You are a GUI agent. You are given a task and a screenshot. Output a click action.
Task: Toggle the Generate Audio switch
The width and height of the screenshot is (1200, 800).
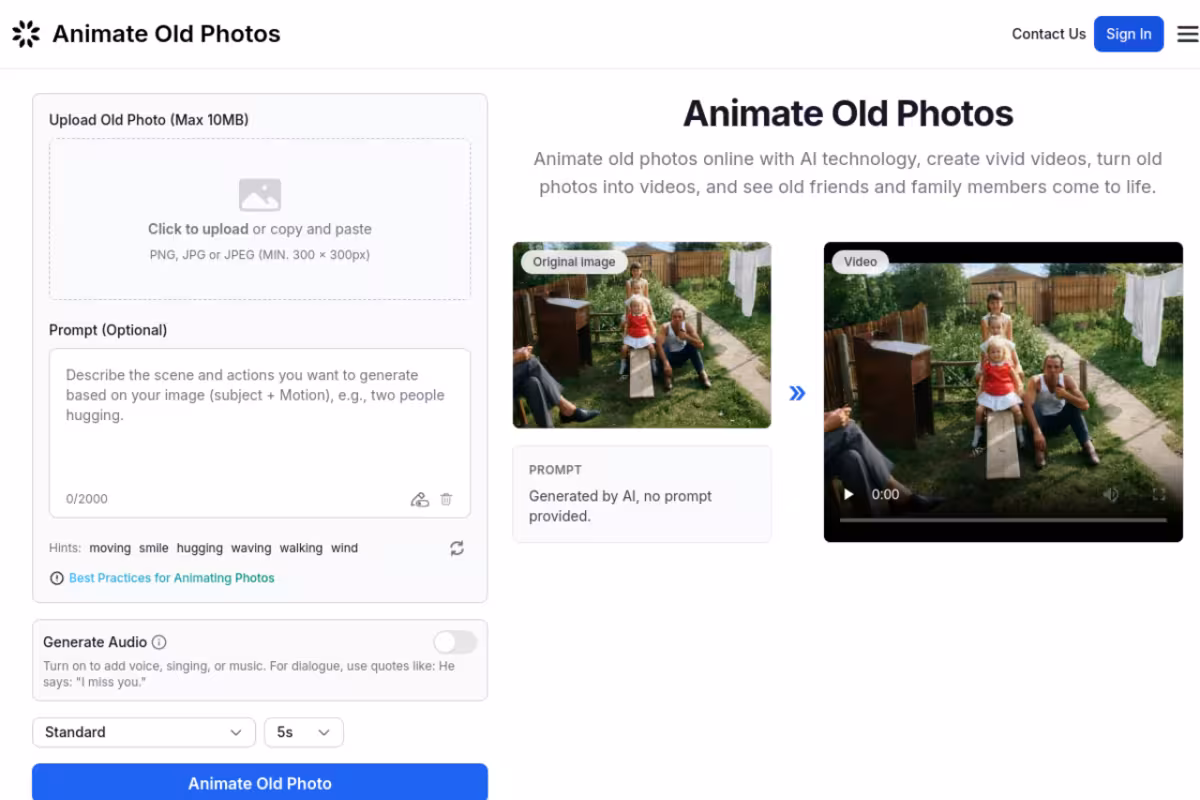coord(455,642)
